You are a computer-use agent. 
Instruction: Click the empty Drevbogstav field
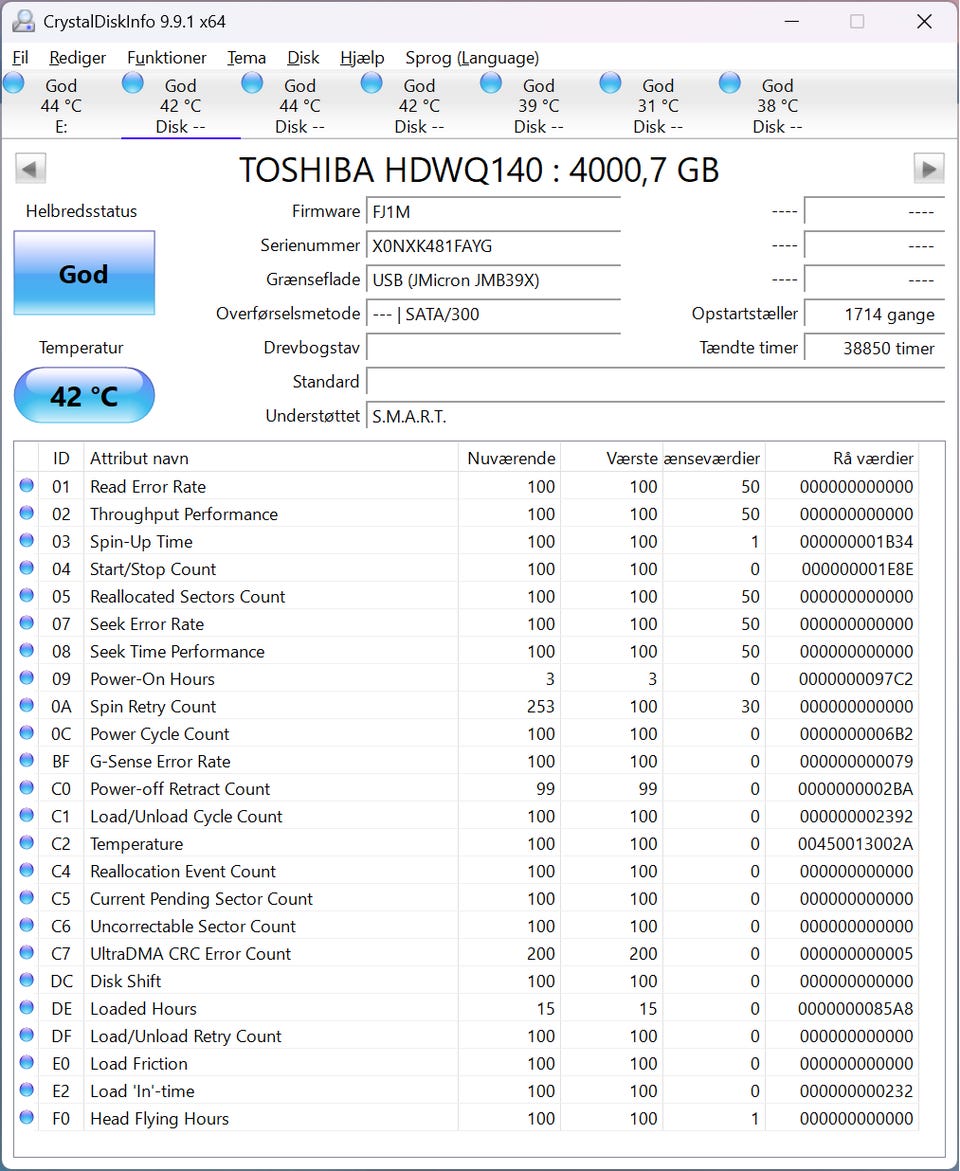coord(493,348)
